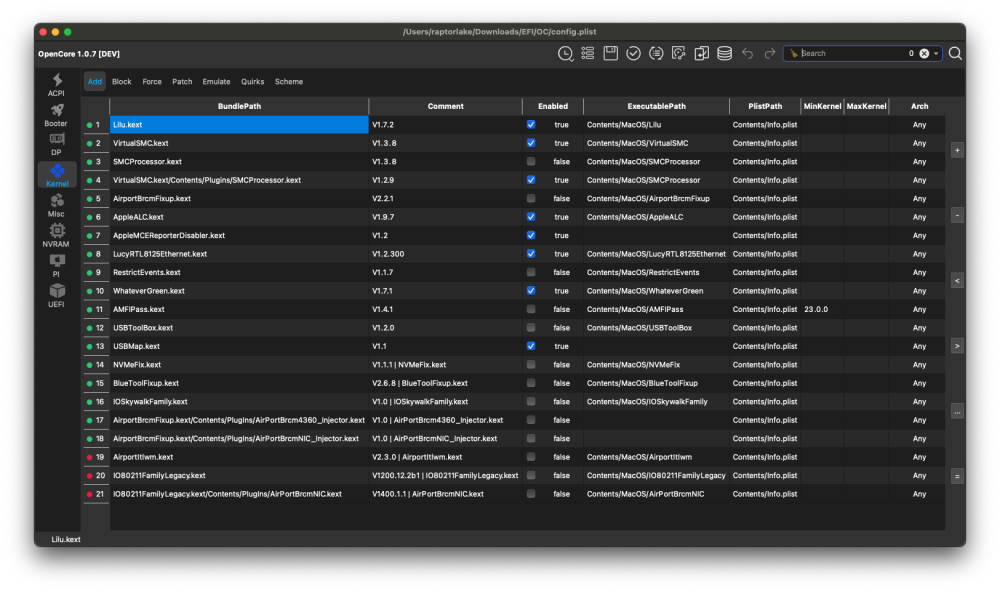Click the copy/import documents icon

702,54
